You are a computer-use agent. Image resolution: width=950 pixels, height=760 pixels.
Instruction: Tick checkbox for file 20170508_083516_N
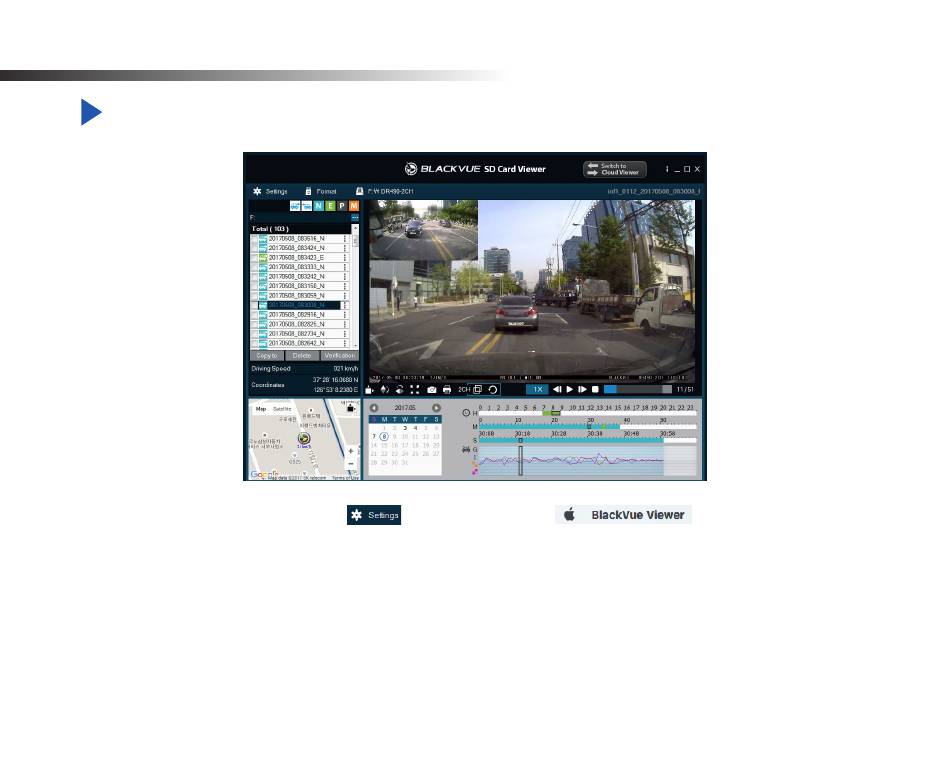click(x=254, y=239)
